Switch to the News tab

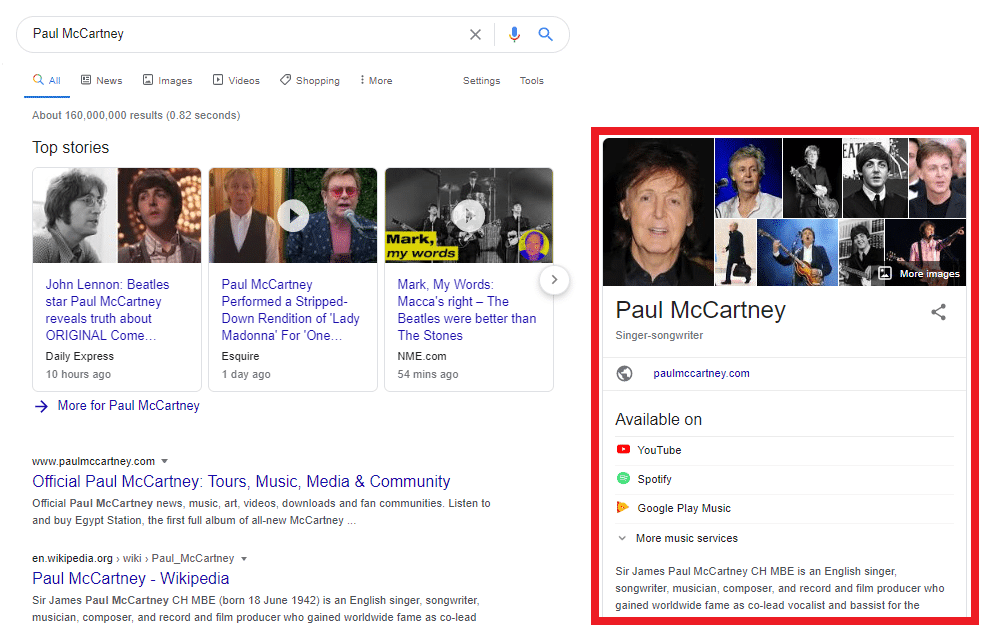click(x=102, y=81)
